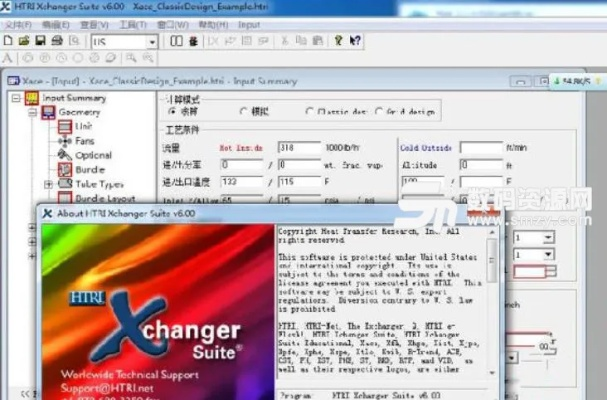Select the Grid design radio button
This screenshot has width=607, height=400.
coord(378,112)
